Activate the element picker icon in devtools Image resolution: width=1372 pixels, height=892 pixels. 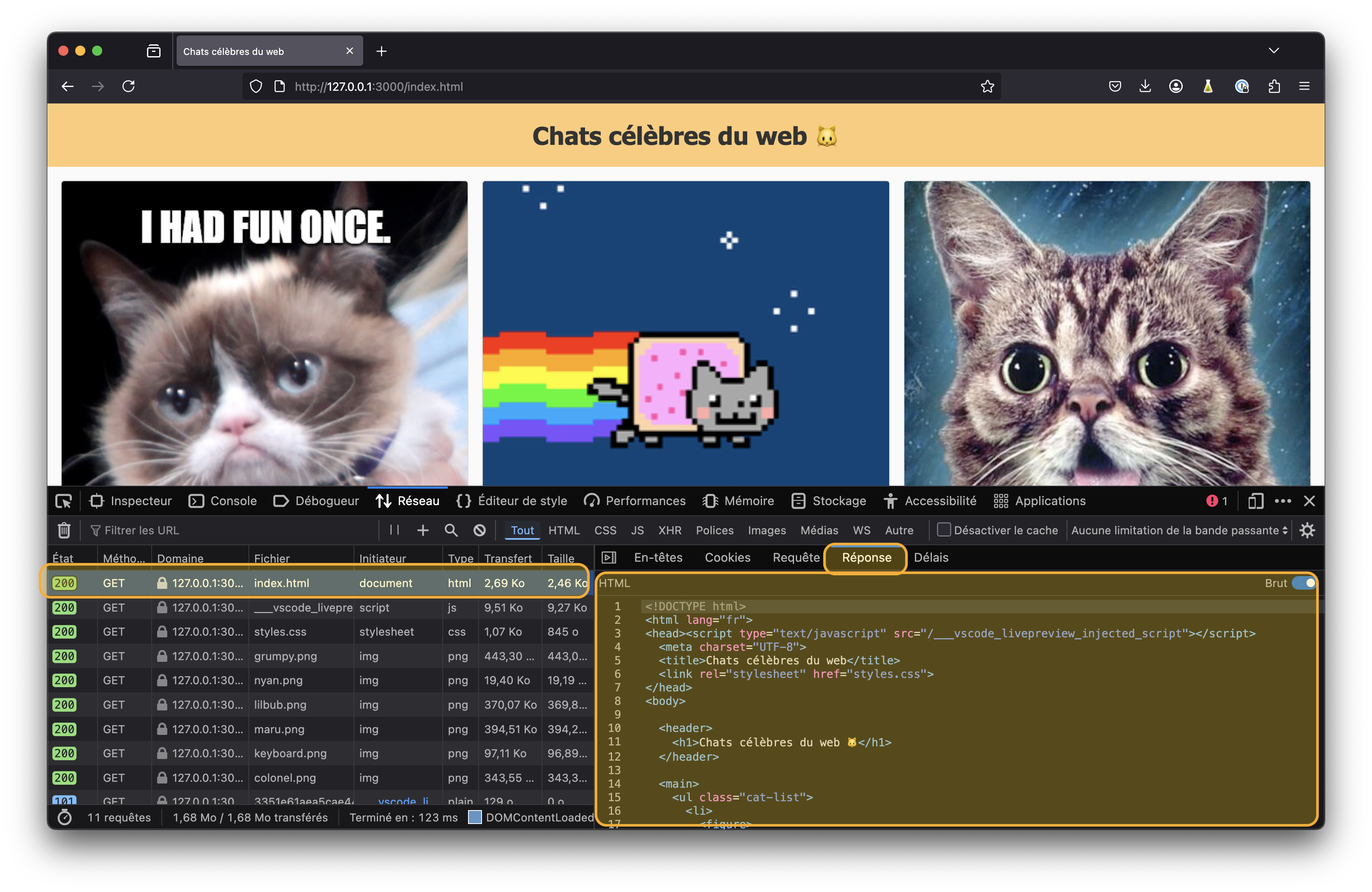pyautogui.click(x=63, y=501)
